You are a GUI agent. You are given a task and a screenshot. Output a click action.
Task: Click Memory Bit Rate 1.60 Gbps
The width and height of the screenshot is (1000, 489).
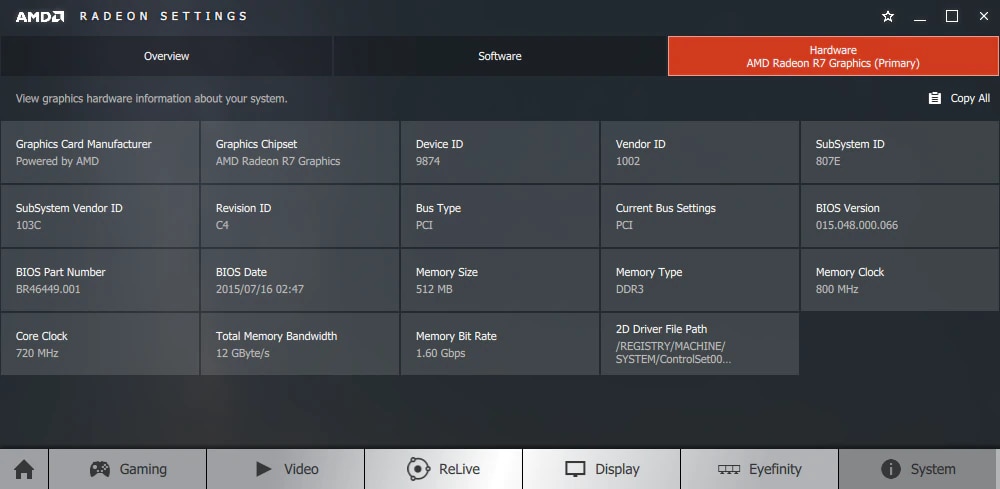[x=441, y=353]
